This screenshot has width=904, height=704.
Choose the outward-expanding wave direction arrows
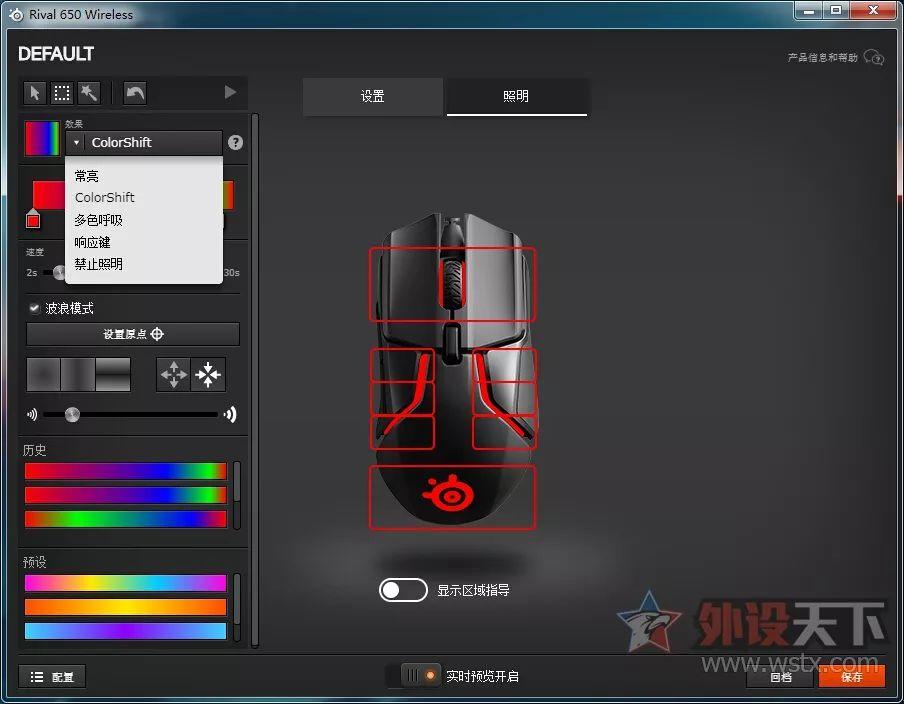tap(174, 375)
